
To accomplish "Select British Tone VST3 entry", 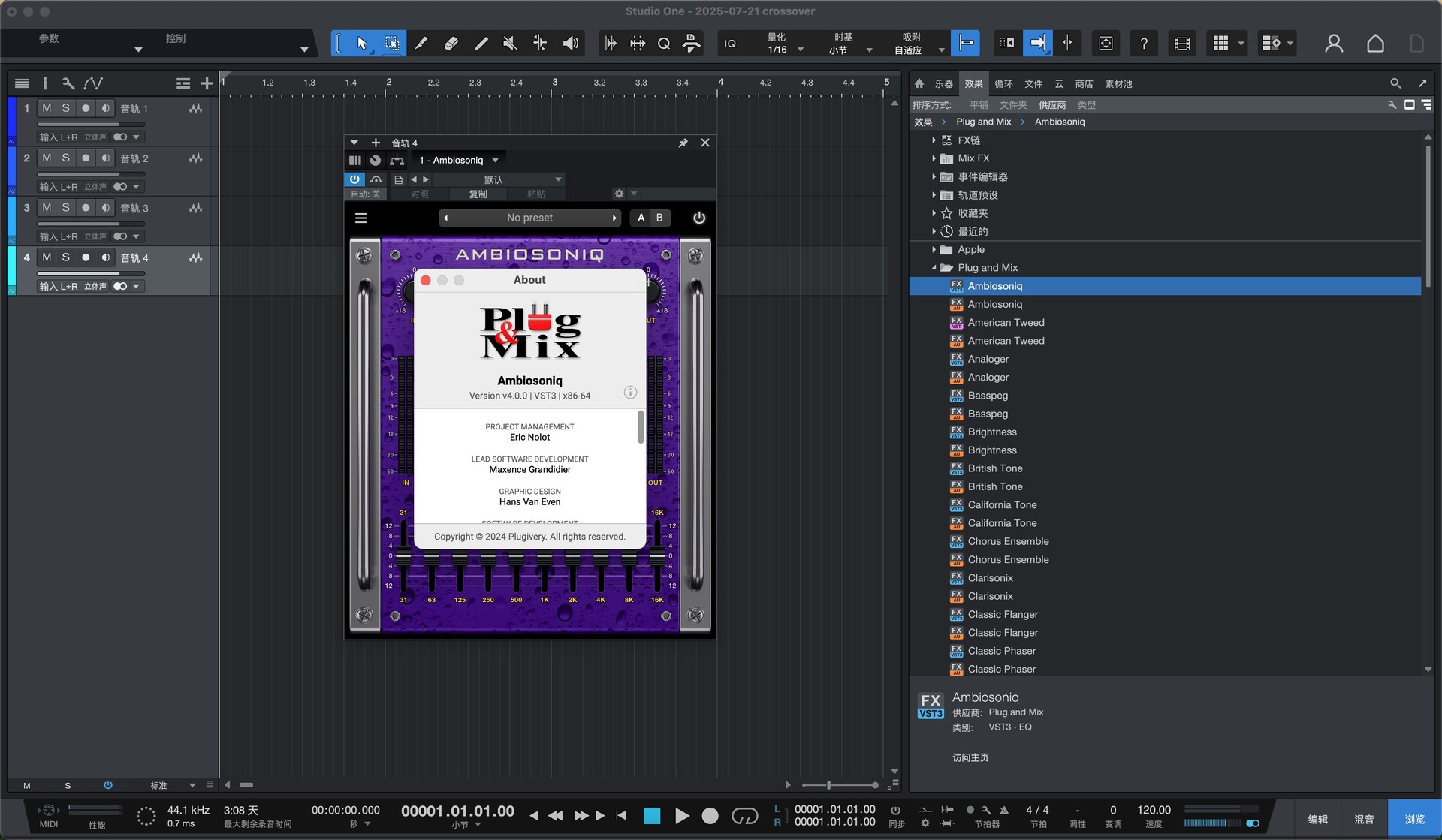I will coord(995,468).
